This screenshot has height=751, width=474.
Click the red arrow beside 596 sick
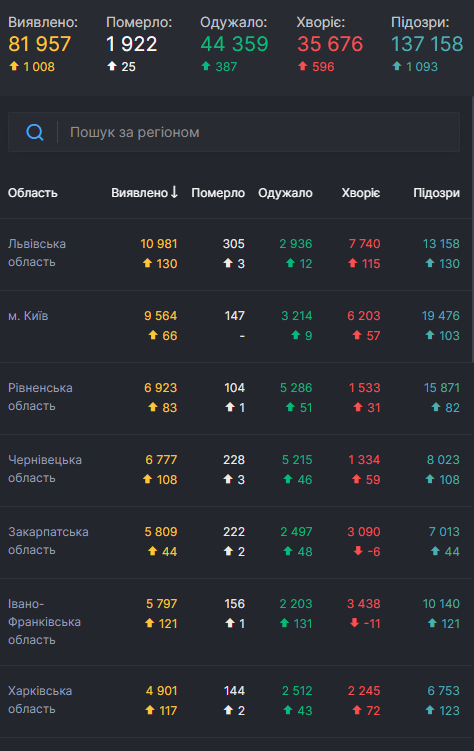[x=303, y=66]
